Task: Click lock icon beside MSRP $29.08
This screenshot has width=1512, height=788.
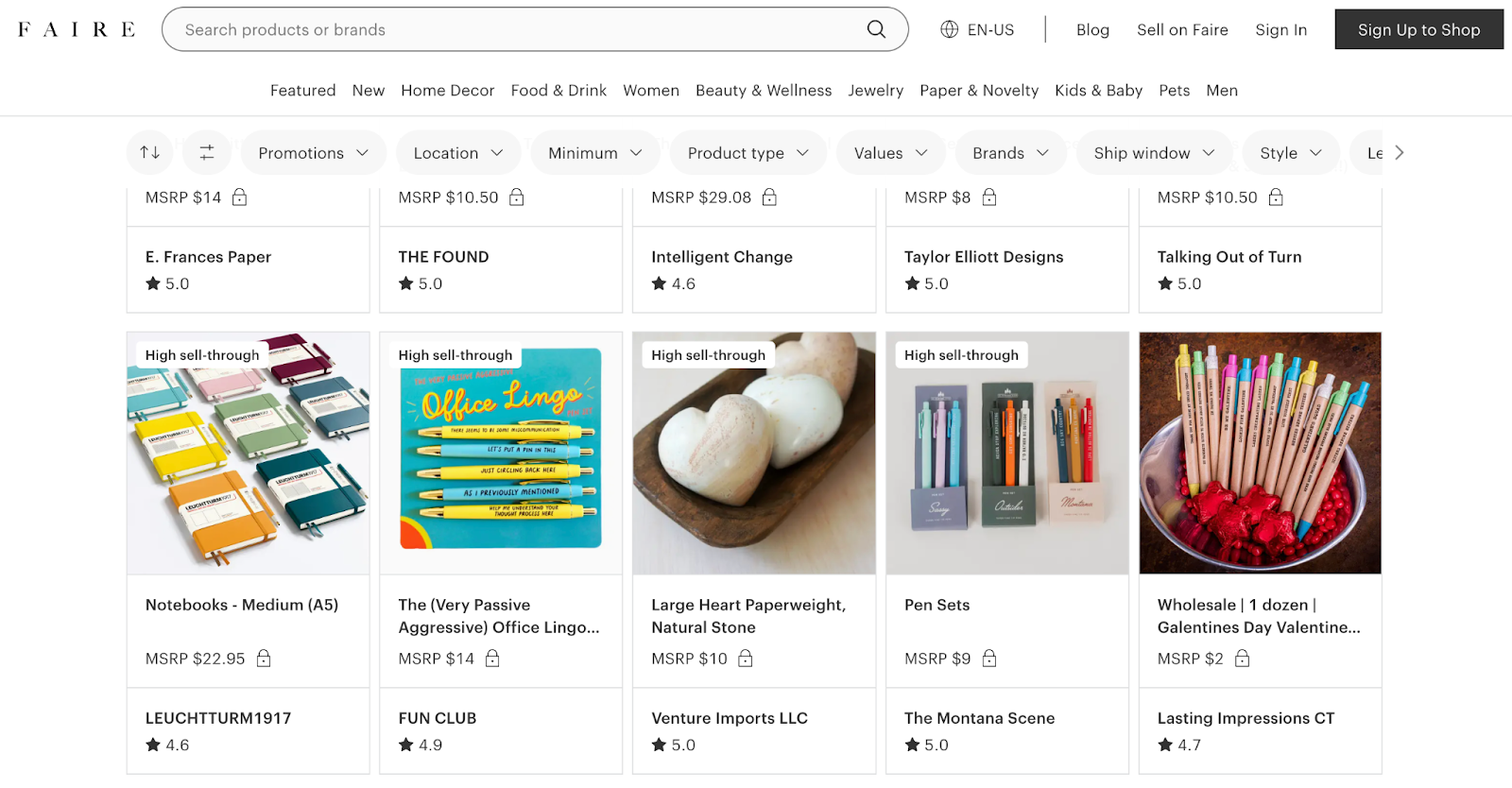Action: pos(769,197)
